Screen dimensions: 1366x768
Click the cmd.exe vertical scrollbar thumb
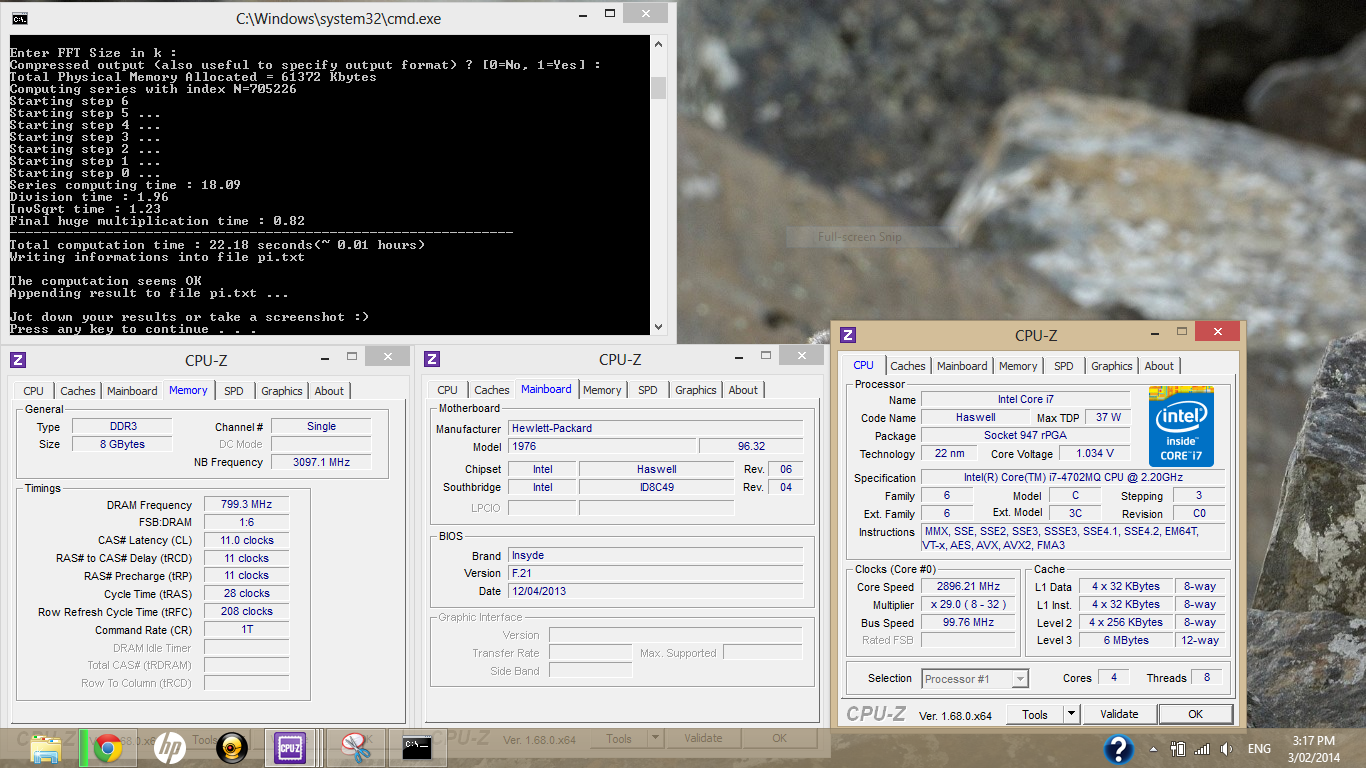tap(657, 88)
